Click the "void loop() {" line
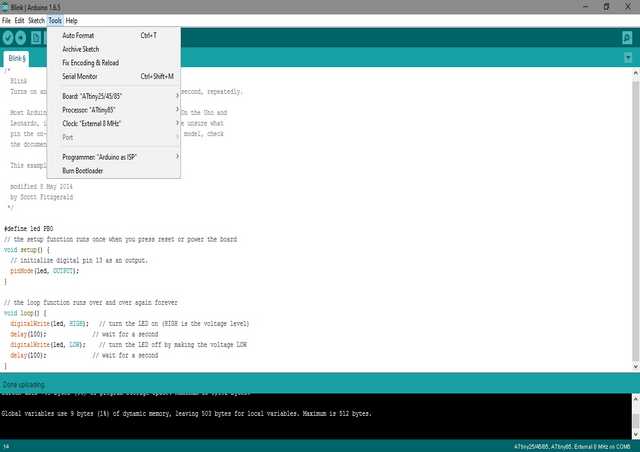This screenshot has height=452, width=640. point(25,313)
